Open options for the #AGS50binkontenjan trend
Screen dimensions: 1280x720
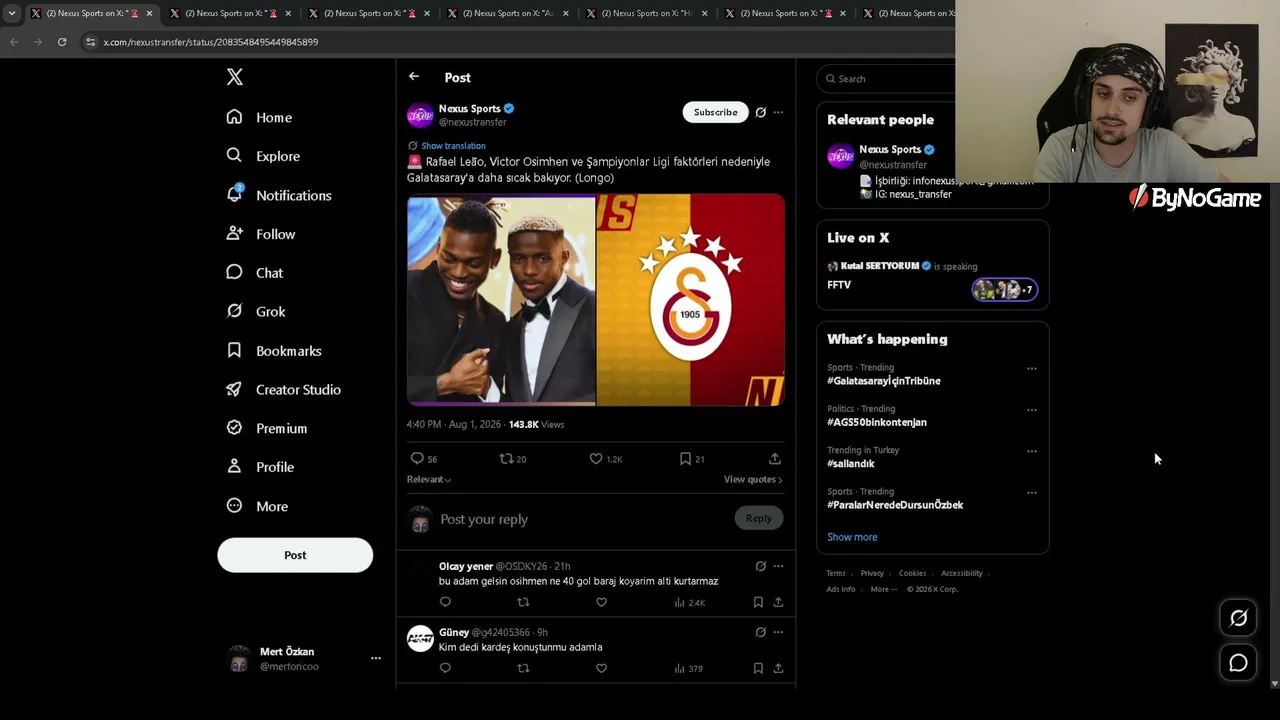click(x=1032, y=409)
